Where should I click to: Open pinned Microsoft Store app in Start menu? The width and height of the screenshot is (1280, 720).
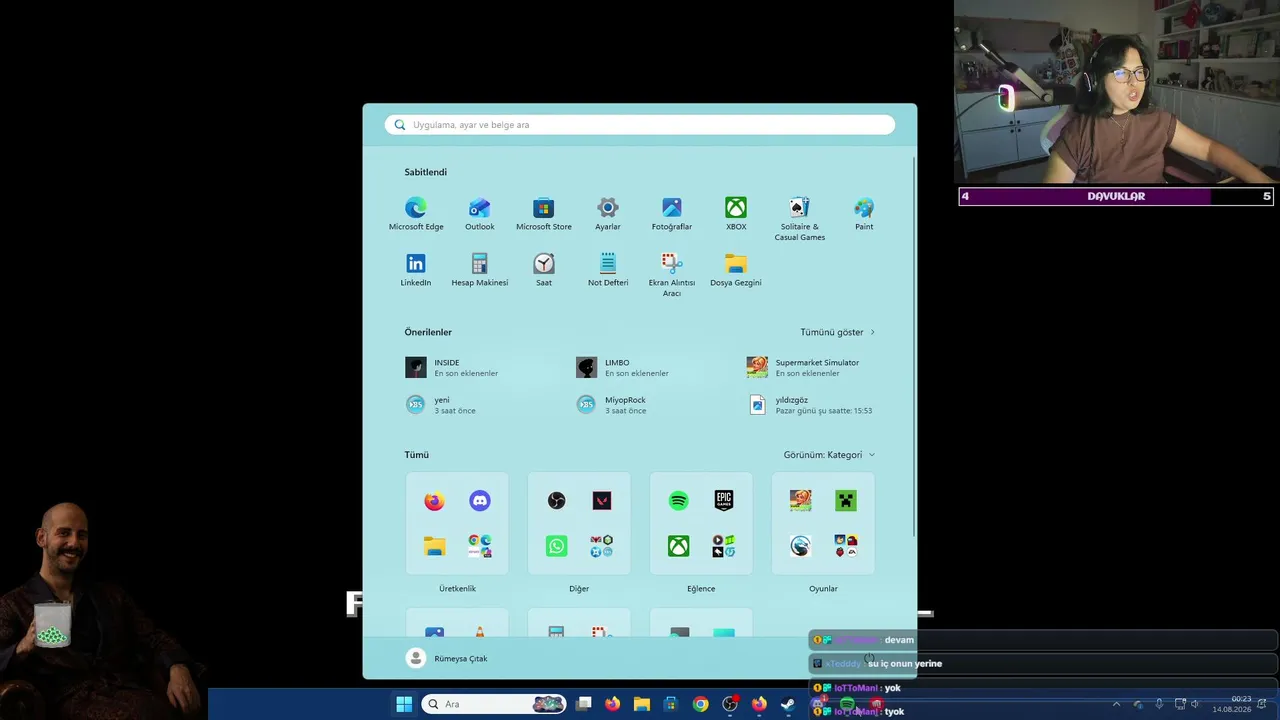click(x=544, y=214)
